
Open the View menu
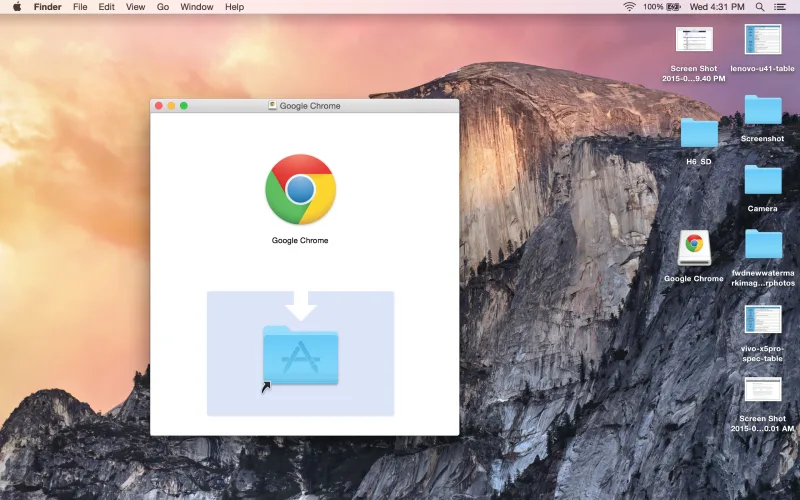136,7
